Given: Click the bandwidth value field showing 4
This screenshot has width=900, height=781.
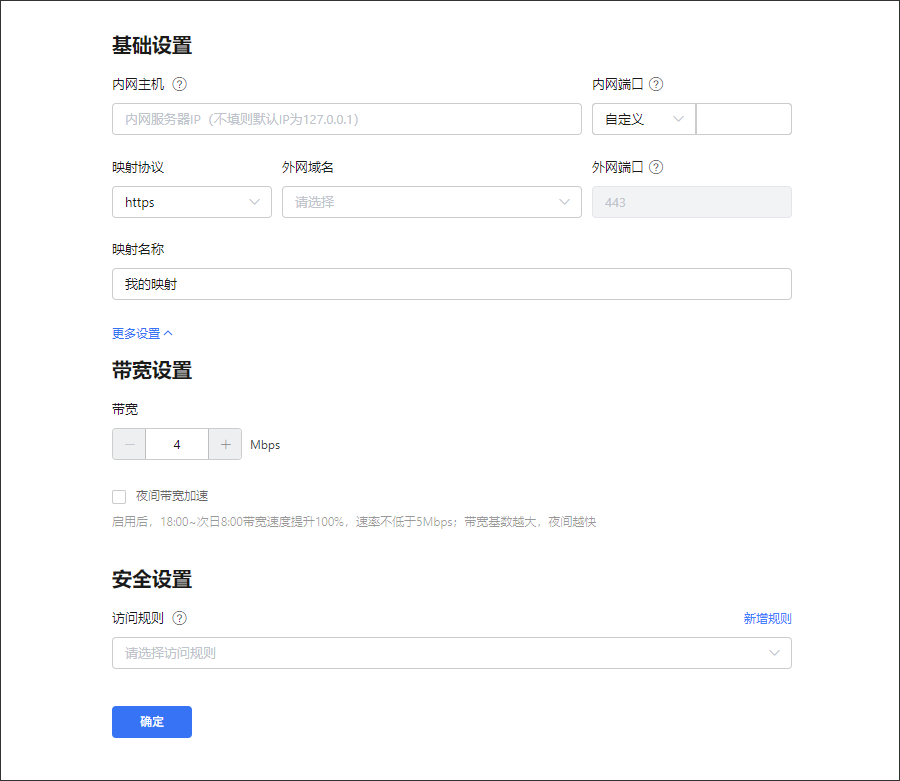Looking at the screenshot, I should click(177, 445).
